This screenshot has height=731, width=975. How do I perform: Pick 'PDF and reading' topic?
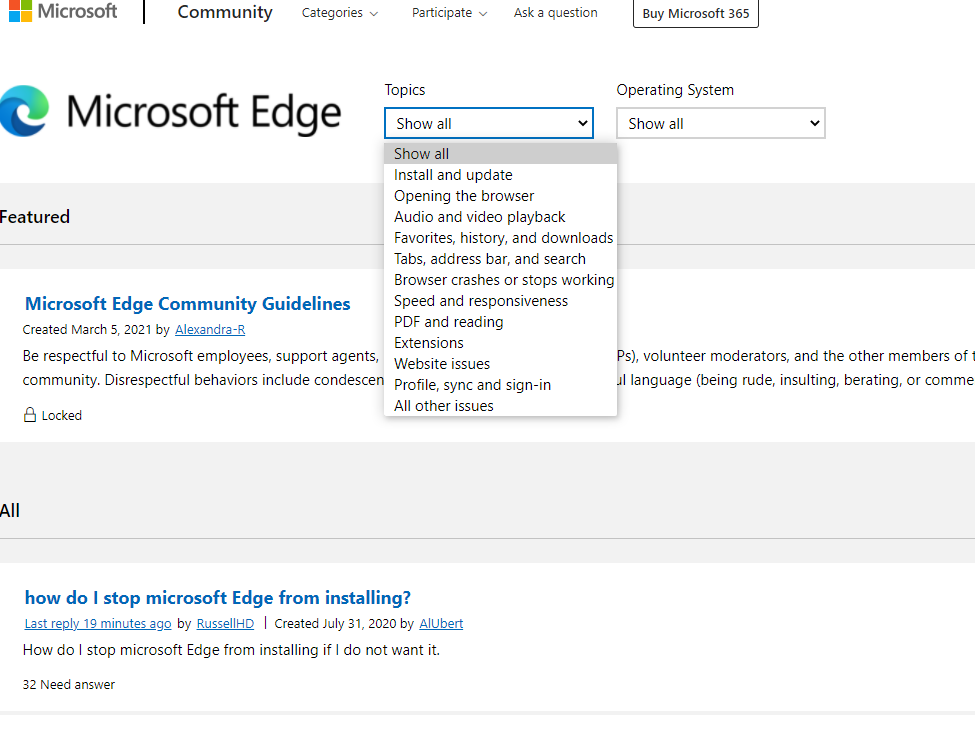[501, 322]
